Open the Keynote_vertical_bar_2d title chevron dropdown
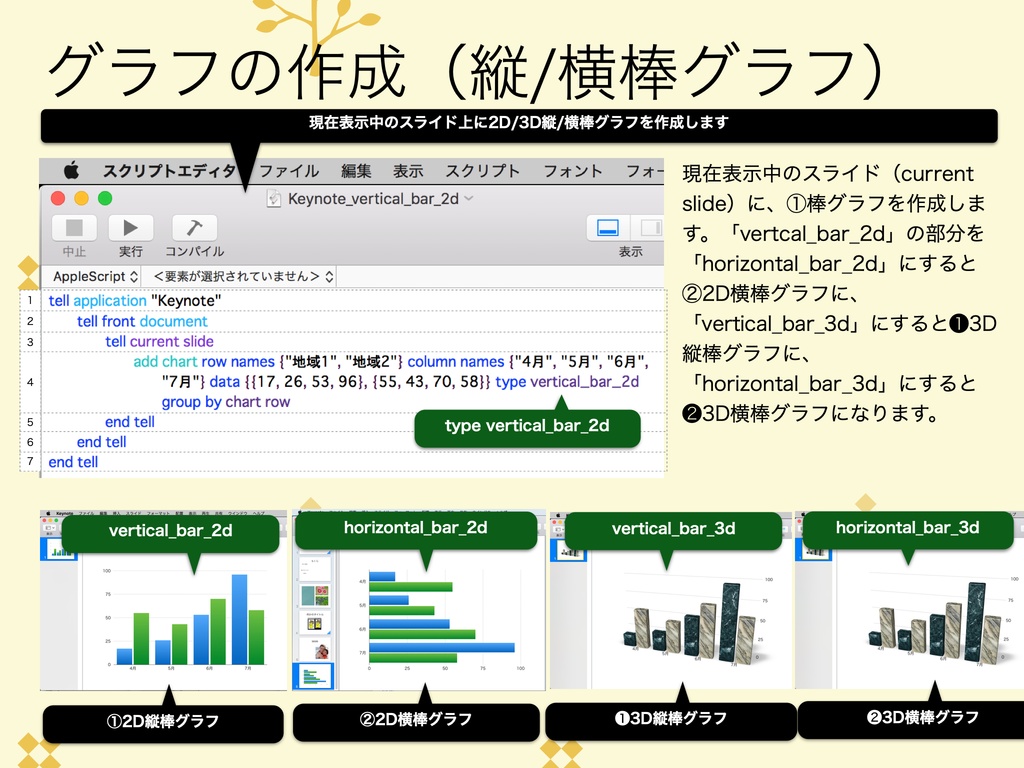This screenshot has height=768, width=1024. coord(467,199)
